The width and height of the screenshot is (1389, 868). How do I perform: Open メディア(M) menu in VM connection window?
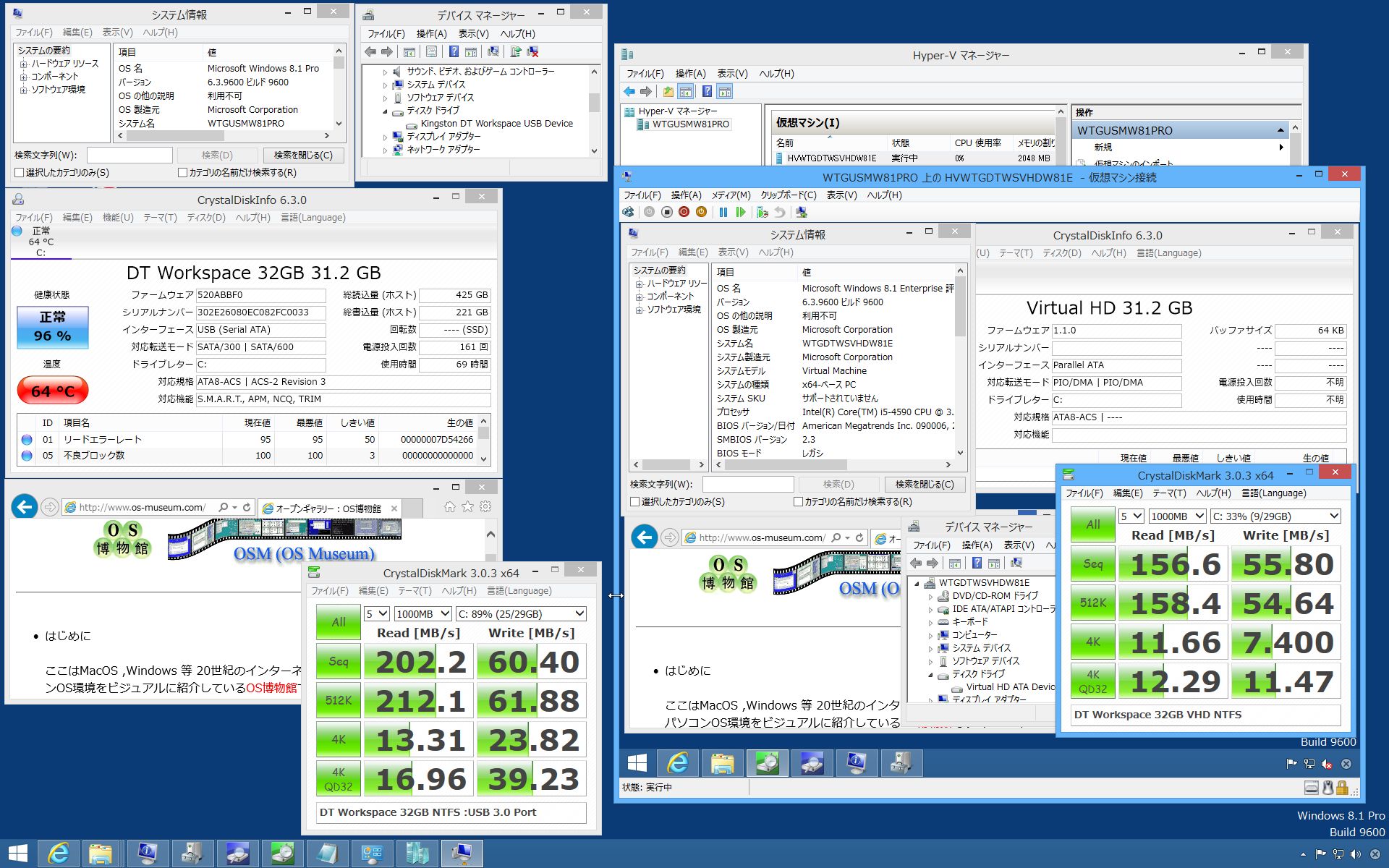pyautogui.click(x=731, y=195)
